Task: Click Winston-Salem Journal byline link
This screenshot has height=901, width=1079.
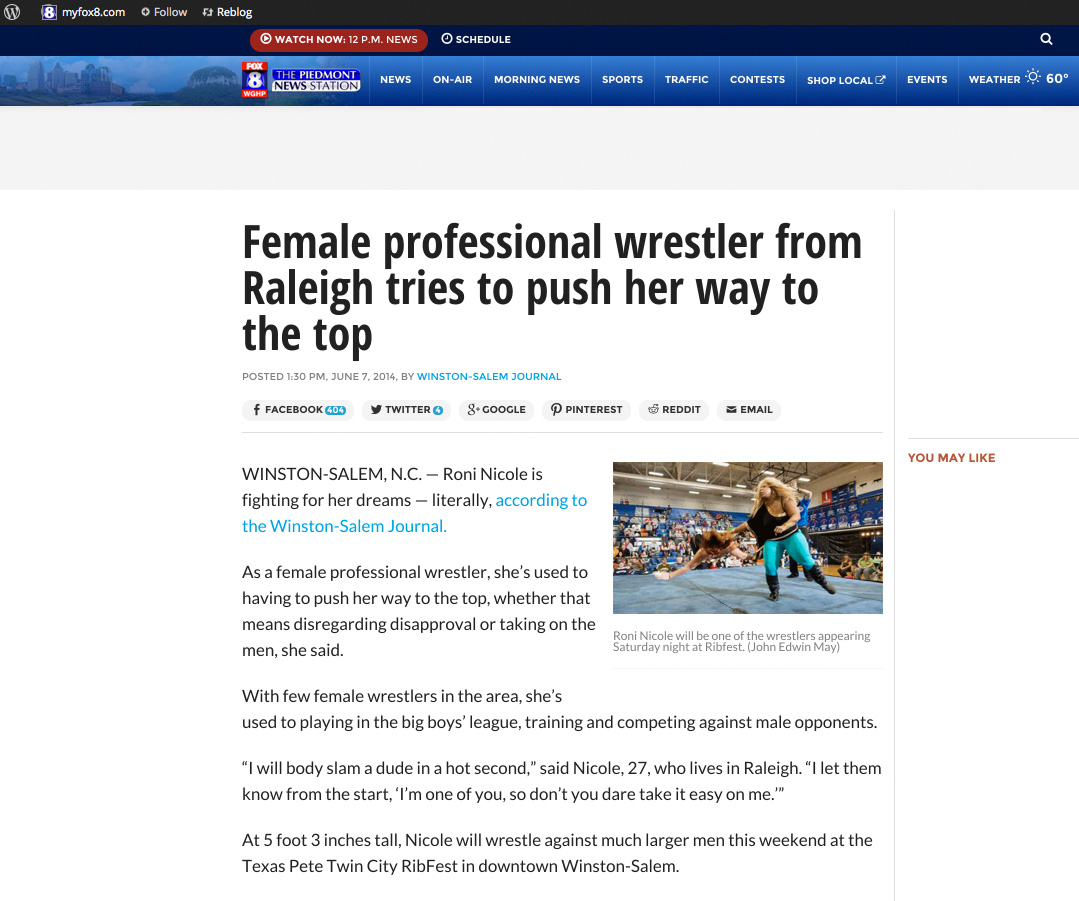Action: tap(489, 377)
